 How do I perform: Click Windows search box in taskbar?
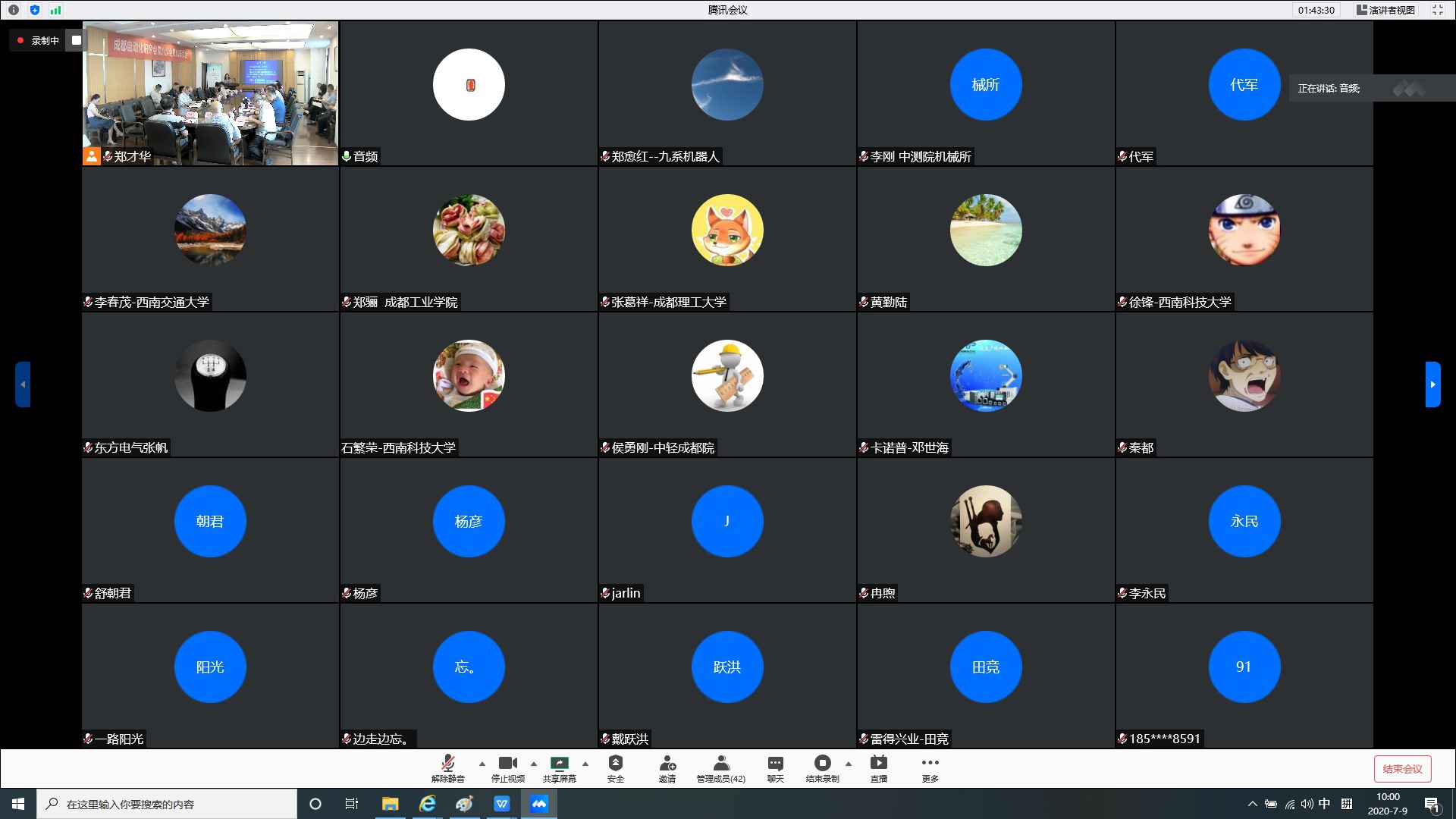[167, 804]
